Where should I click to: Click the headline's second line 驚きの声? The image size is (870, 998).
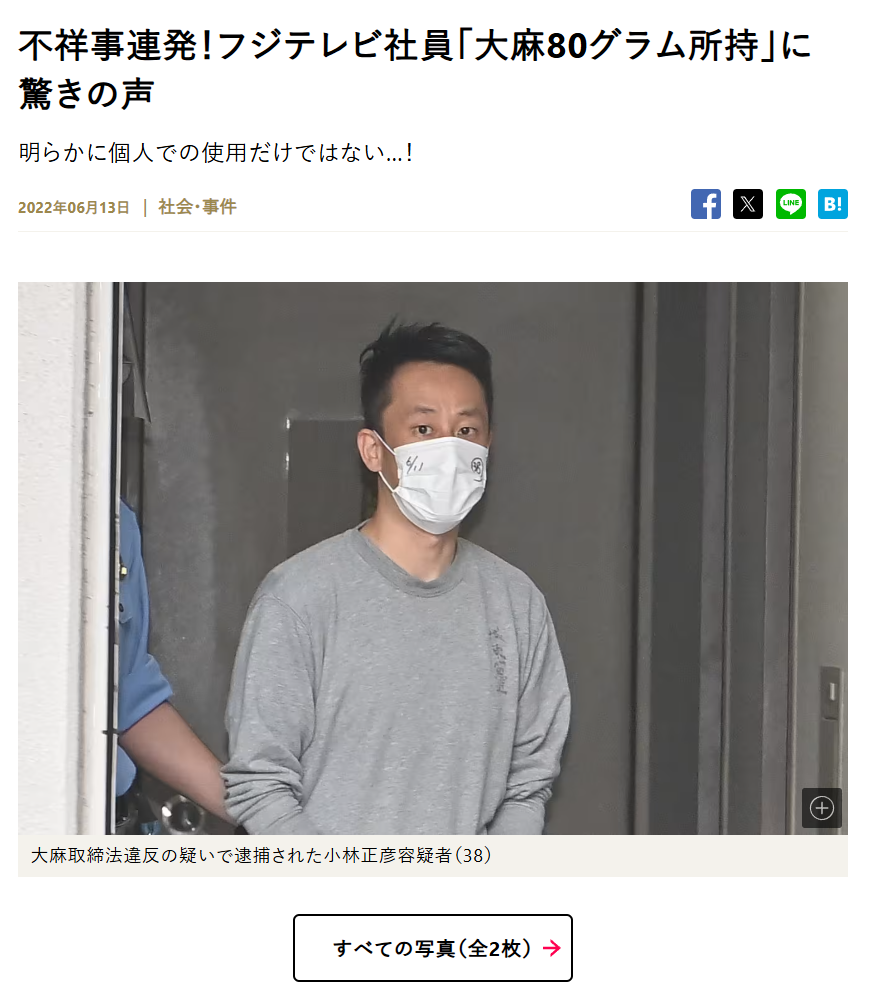point(87,94)
